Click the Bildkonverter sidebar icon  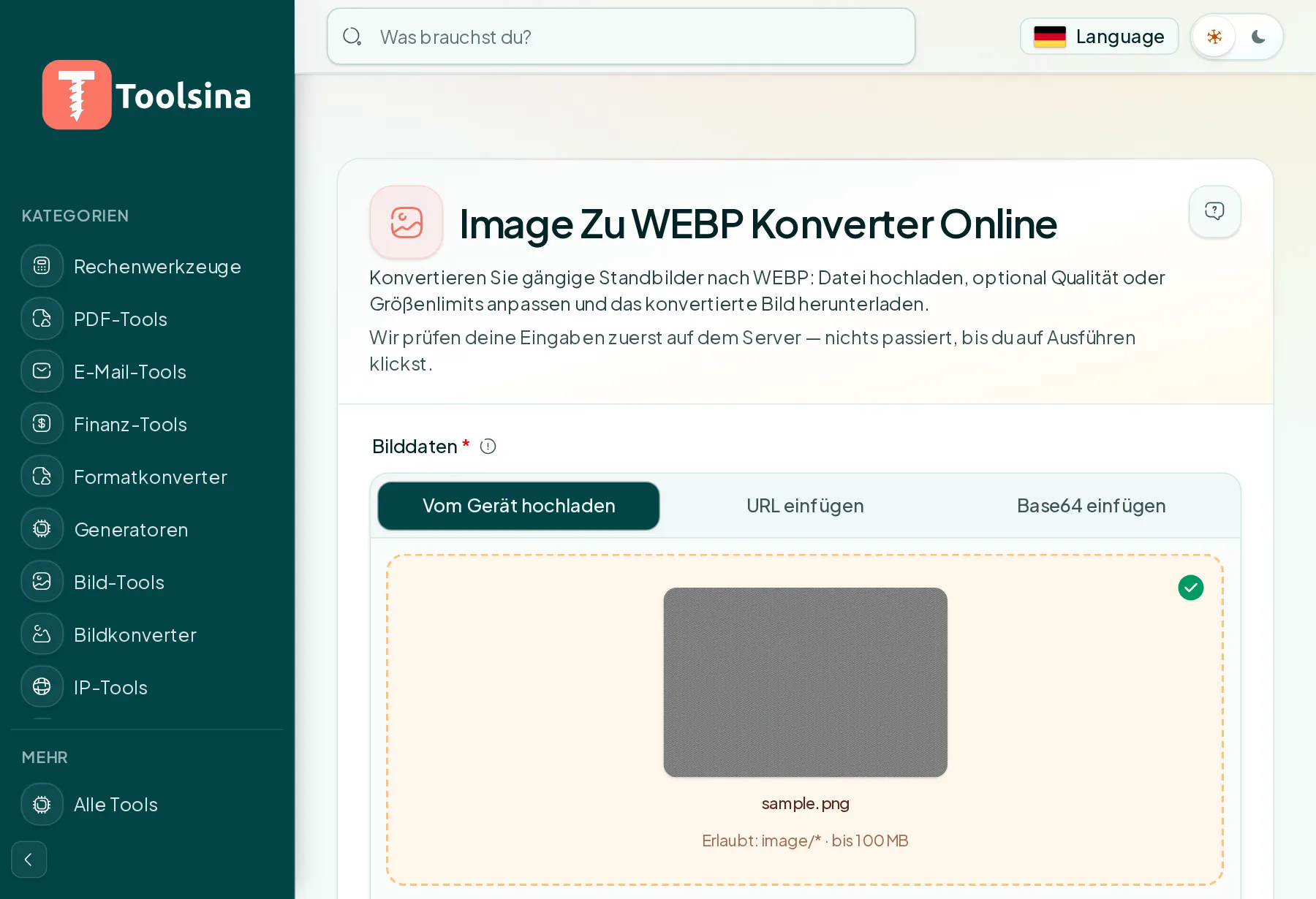tap(42, 634)
